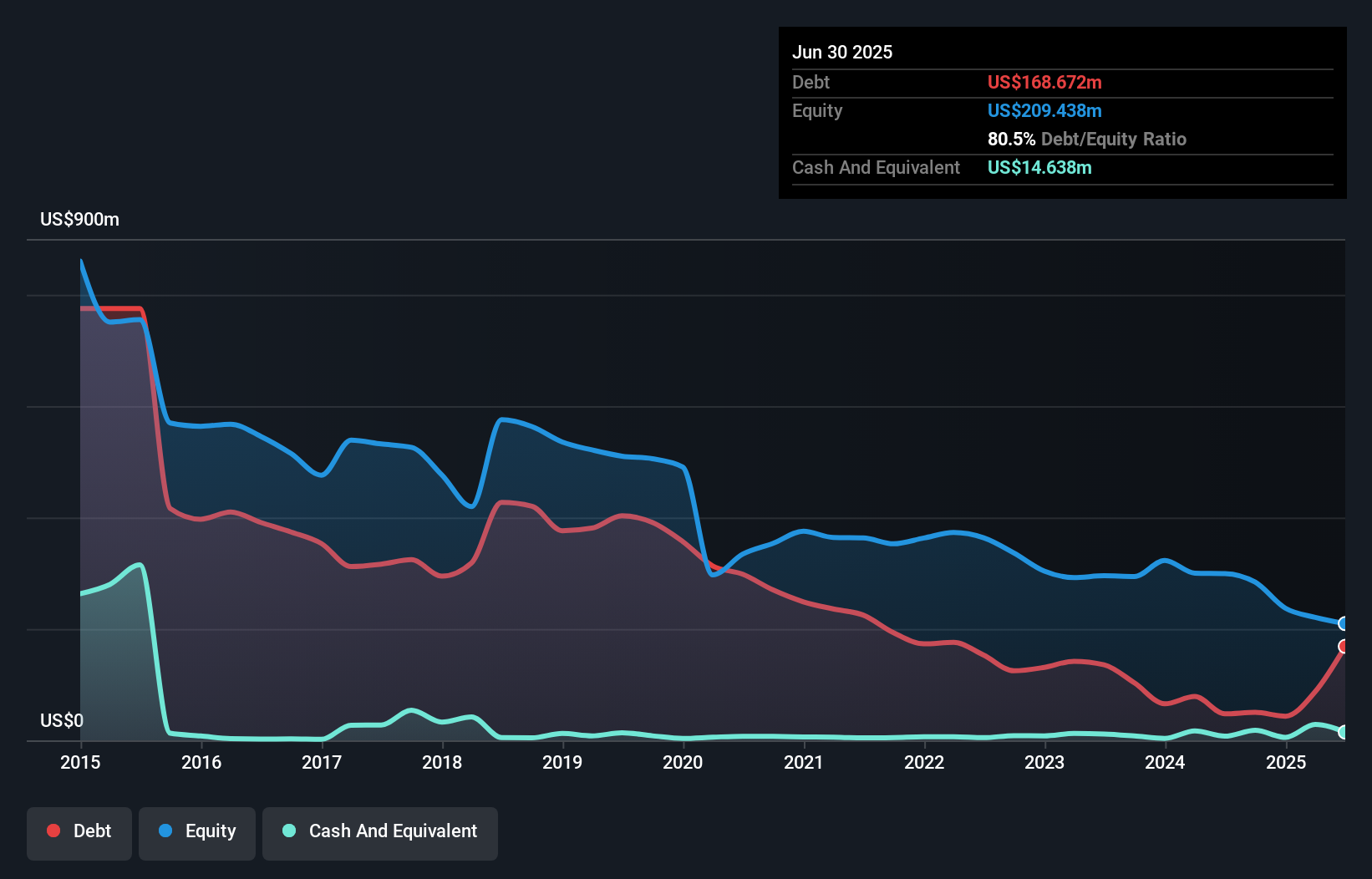Toggle the Equity series in legend
Viewport: 1372px width, 879px height.
coord(197,832)
